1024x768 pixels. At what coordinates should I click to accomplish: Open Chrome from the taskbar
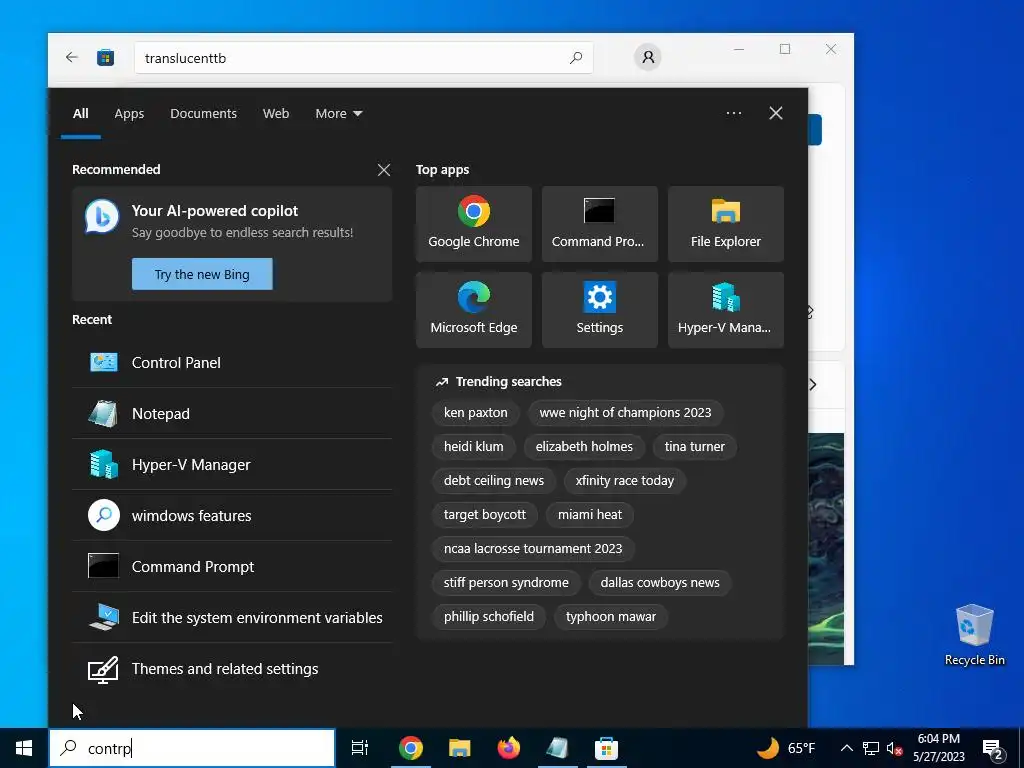411,748
